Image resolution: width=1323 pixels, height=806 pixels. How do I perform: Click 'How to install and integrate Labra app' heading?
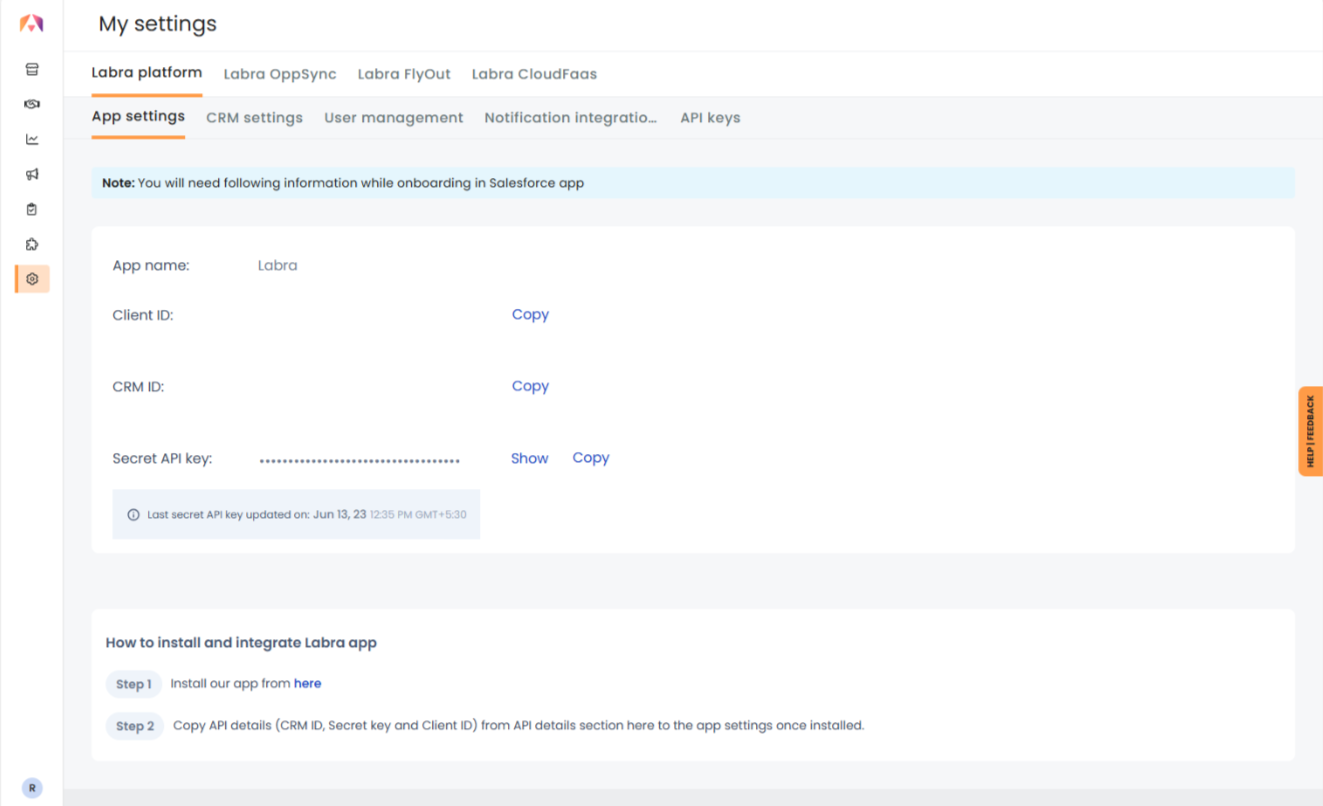click(x=241, y=642)
